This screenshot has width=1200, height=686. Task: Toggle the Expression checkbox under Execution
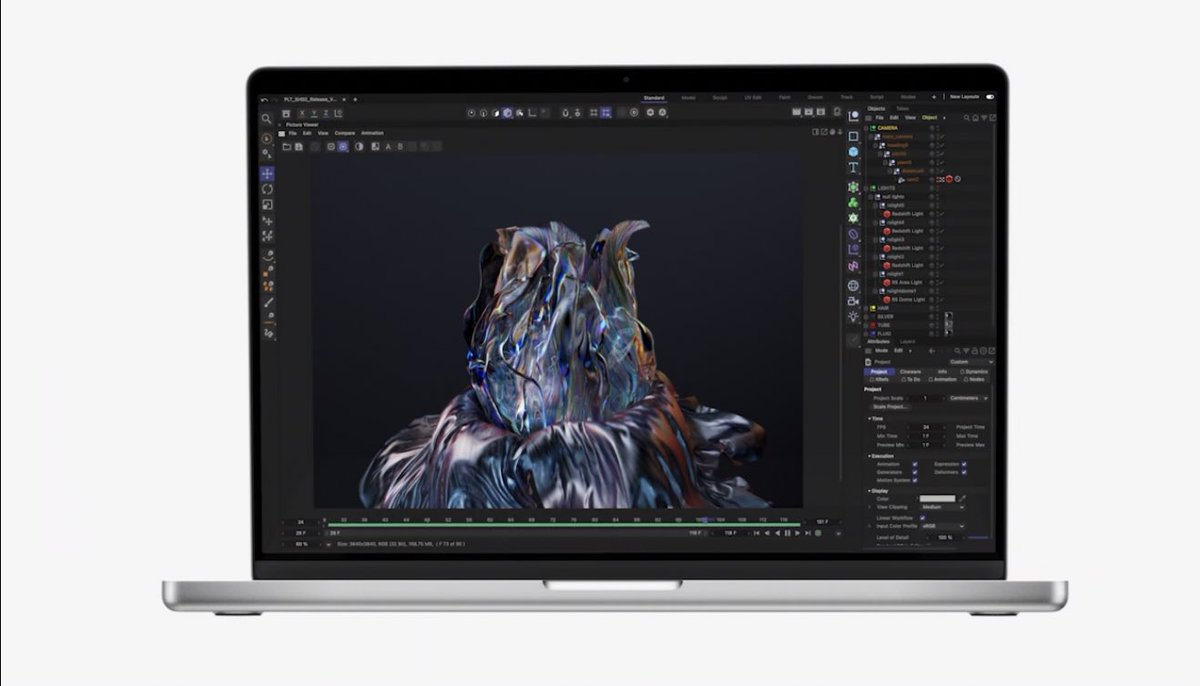(x=964, y=464)
